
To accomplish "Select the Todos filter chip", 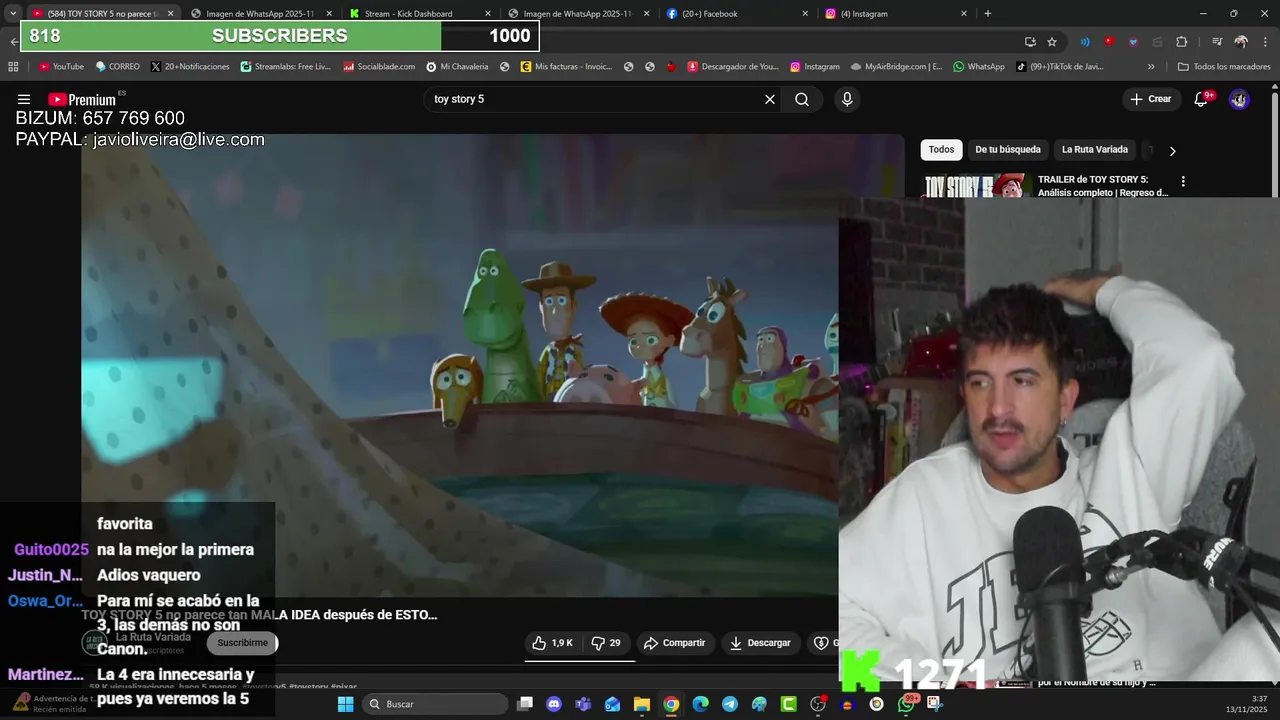I will point(941,150).
